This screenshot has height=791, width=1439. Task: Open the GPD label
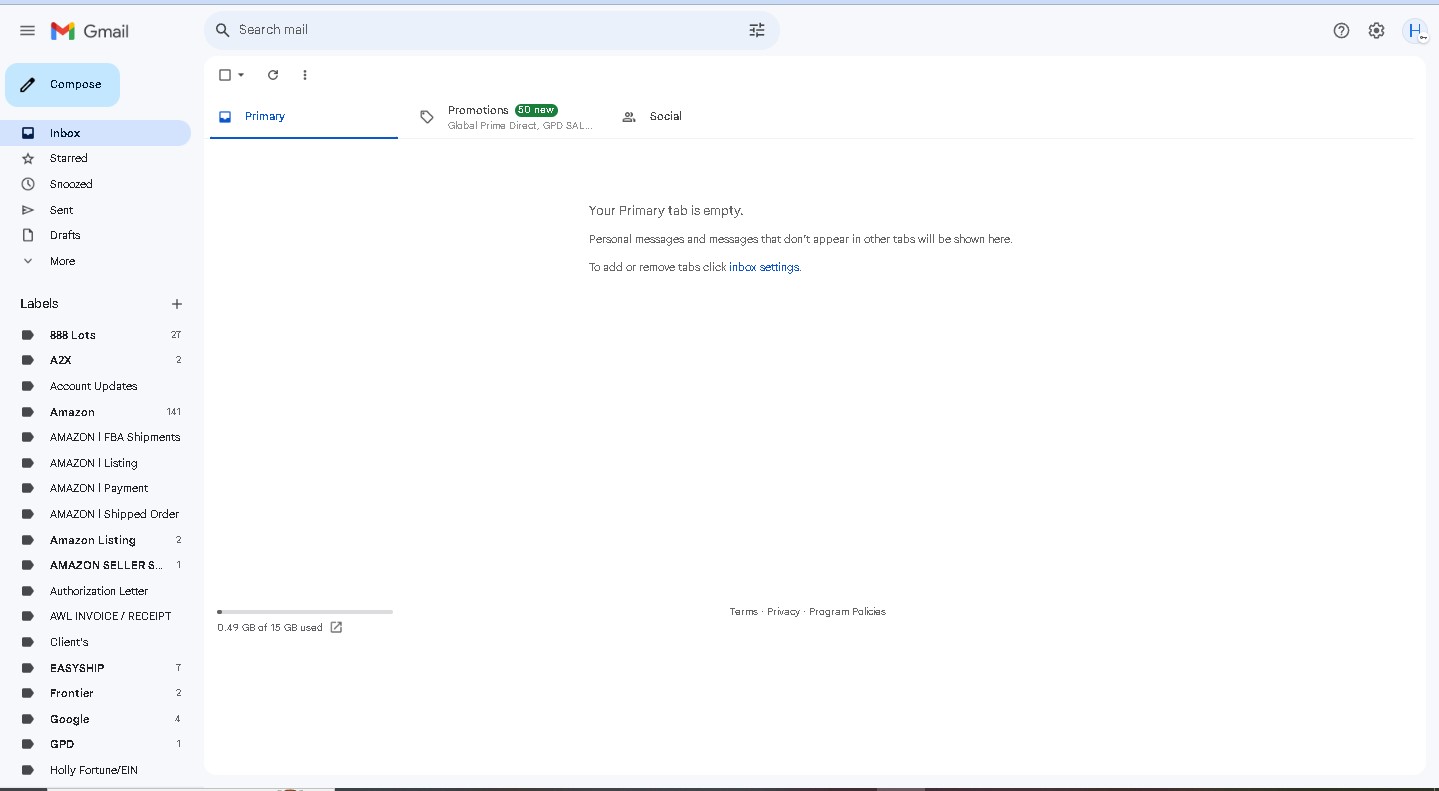tap(95, 744)
